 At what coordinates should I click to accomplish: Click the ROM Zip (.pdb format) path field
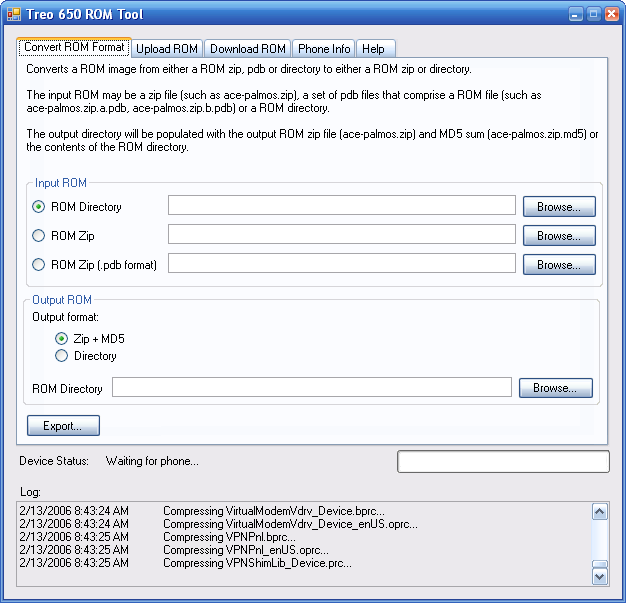pyautogui.click(x=342, y=263)
